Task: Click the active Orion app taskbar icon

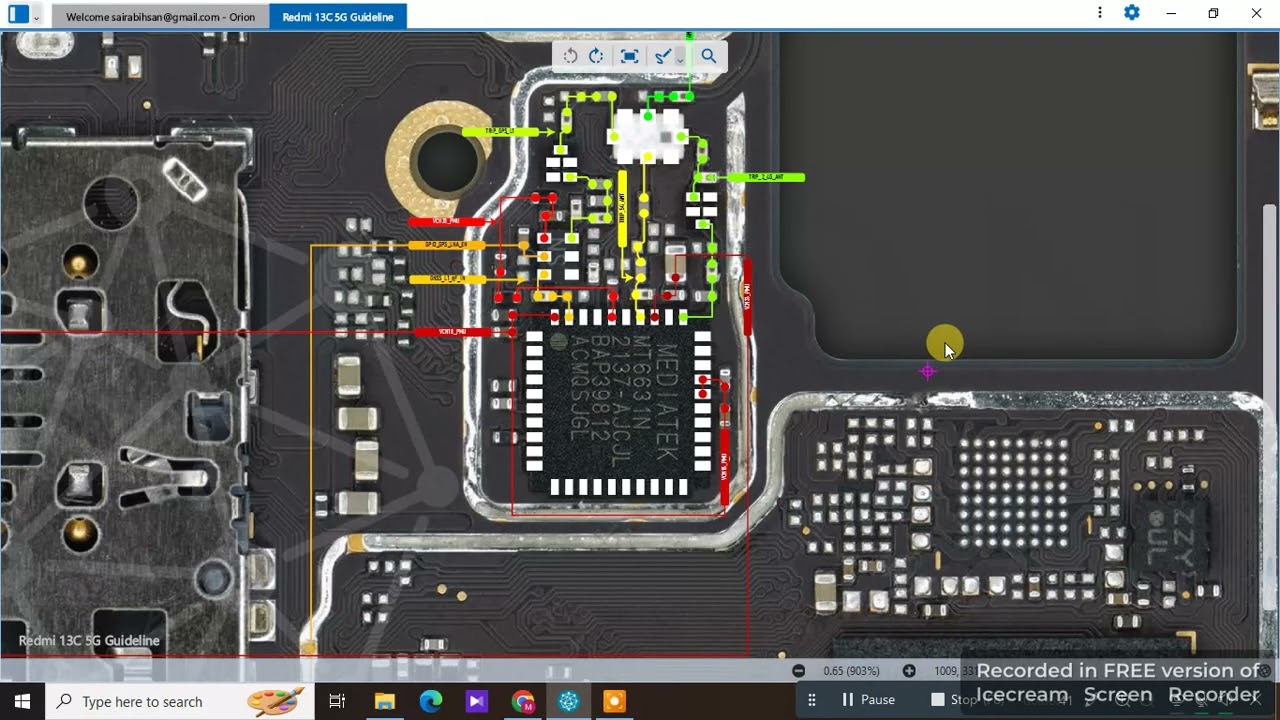Action: (x=569, y=701)
